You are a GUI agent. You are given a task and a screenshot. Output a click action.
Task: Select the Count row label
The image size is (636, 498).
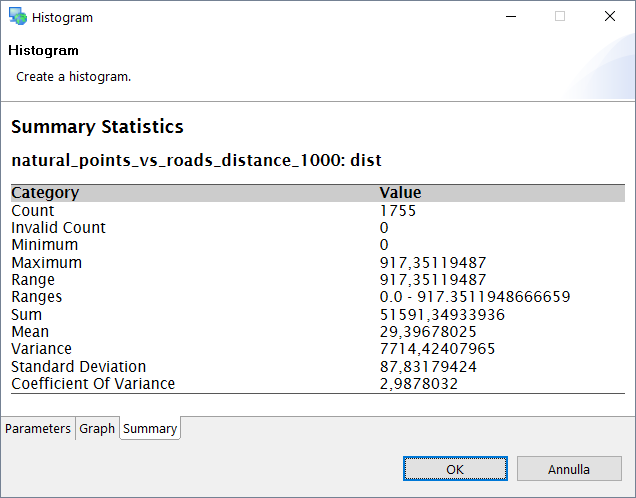(x=33, y=211)
